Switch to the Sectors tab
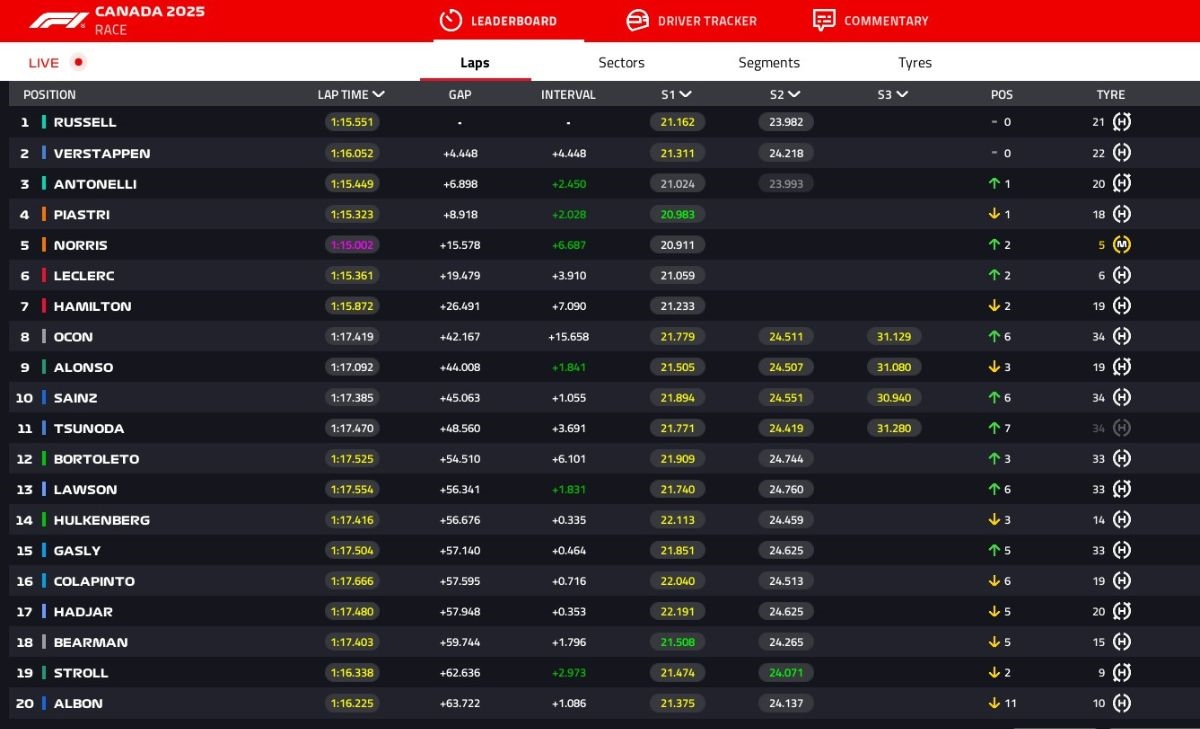This screenshot has width=1200, height=729. pyautogui.click(x=621, y=62)
